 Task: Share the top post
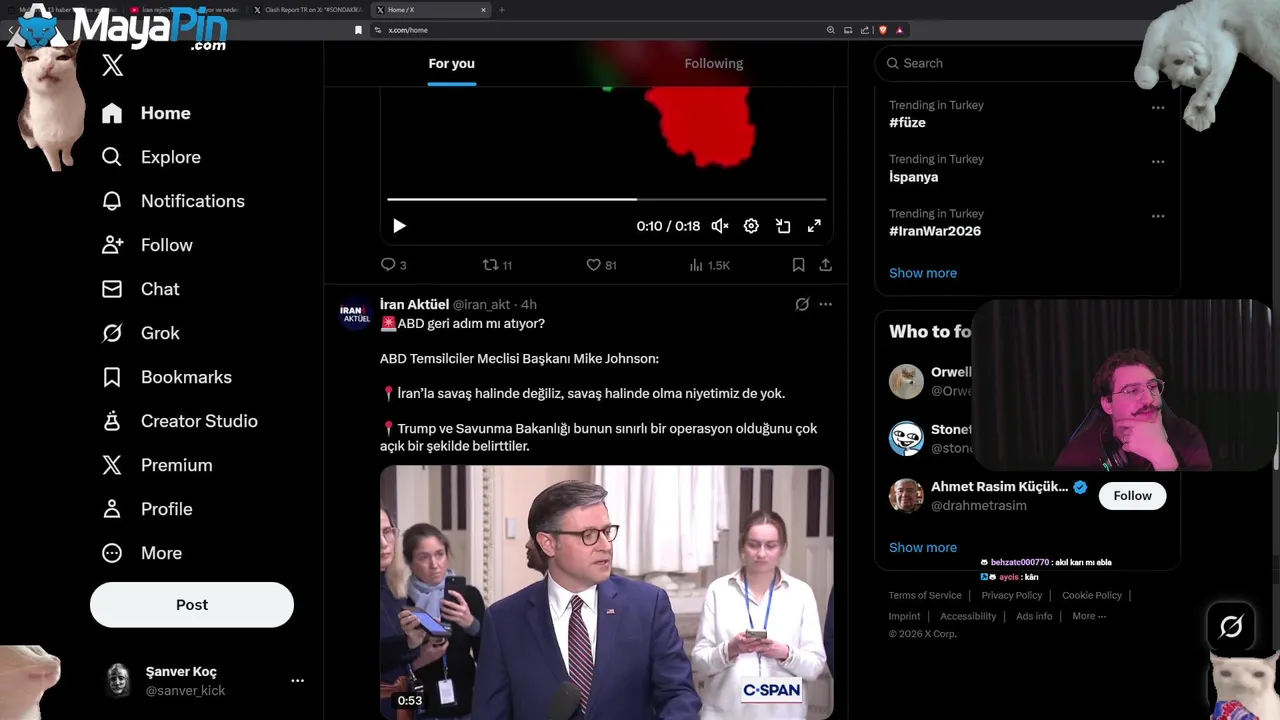[826, 265]
